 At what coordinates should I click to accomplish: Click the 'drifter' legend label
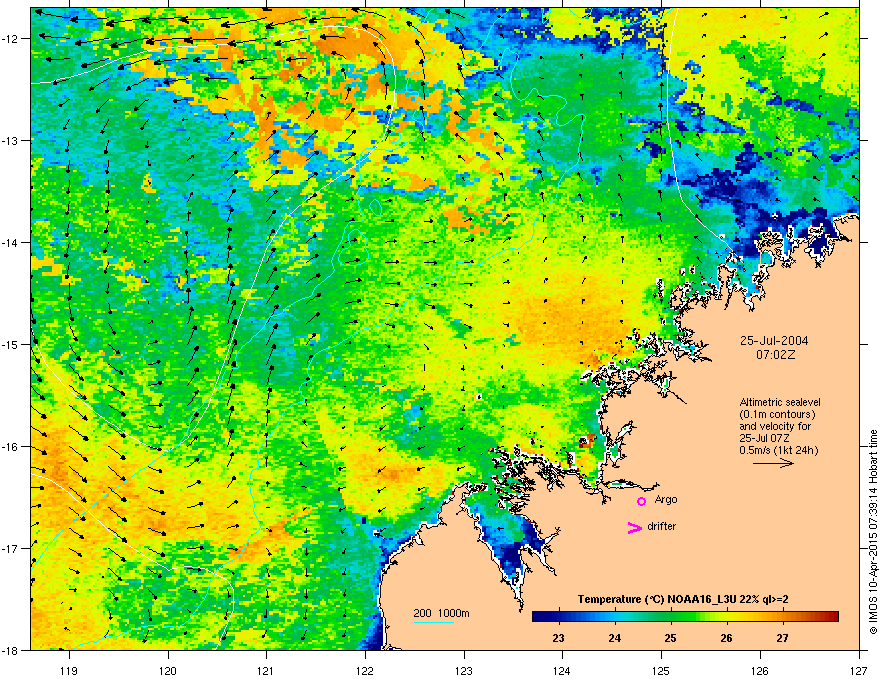(x=662, y=526)
